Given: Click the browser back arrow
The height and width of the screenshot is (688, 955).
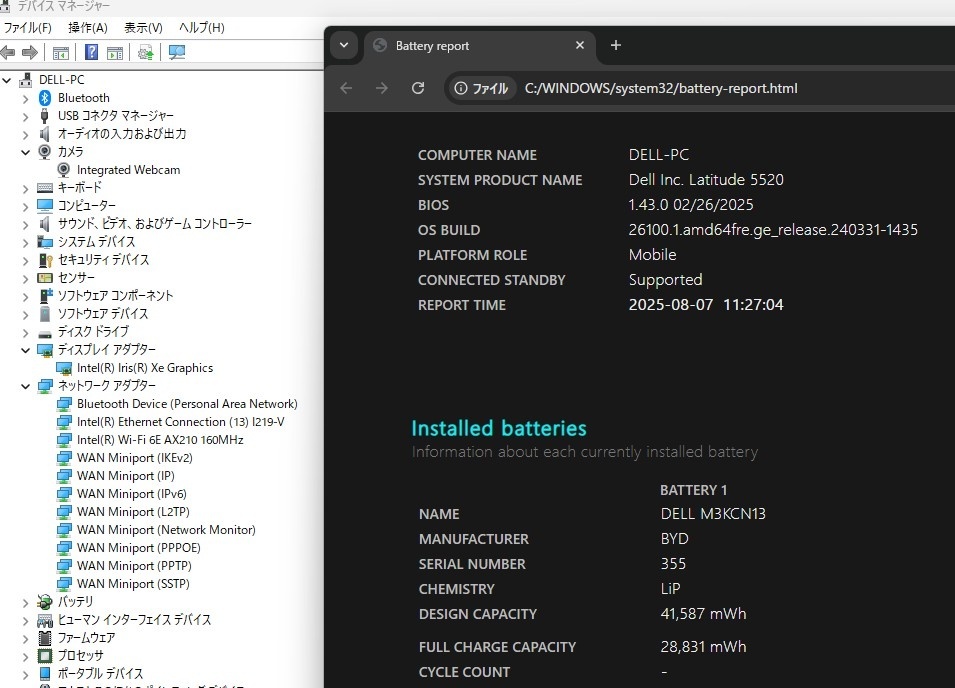Looking at the screenshot, I should coord(346,88).
